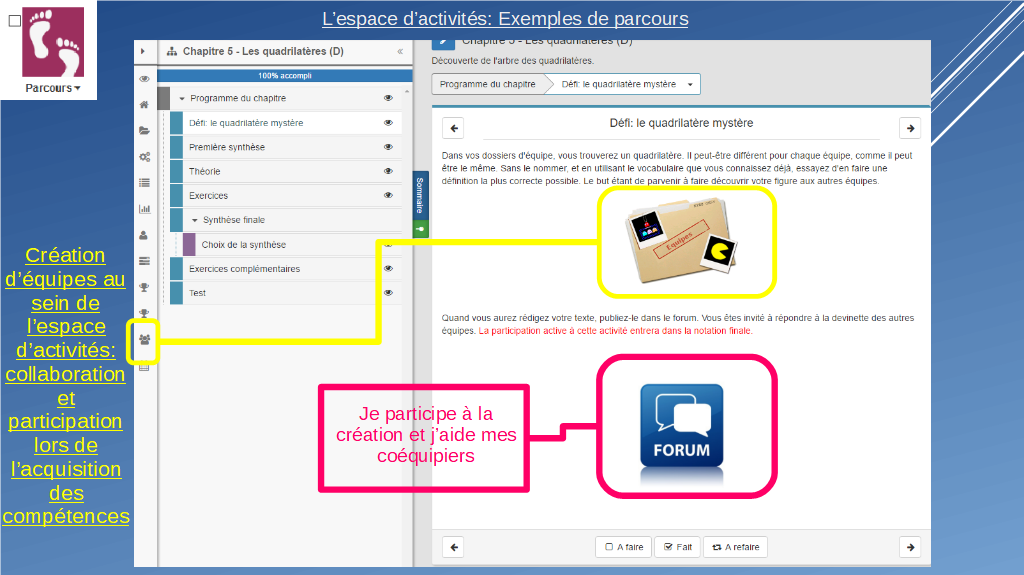Expand the sidebar with the arrow icon
The width and height of the screenshot is (1024, 575).
coord(143,51)
